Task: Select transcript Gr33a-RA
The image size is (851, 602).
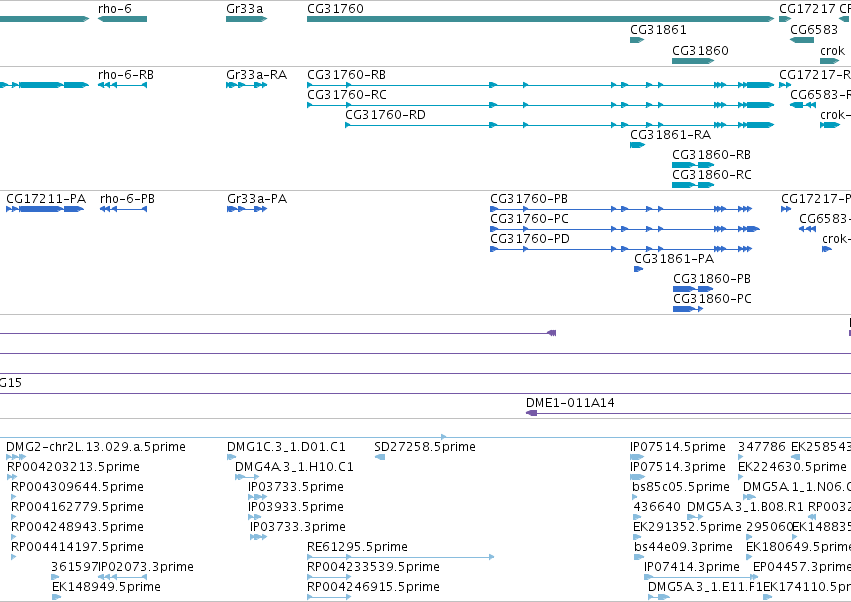Action: coord(246,85)
